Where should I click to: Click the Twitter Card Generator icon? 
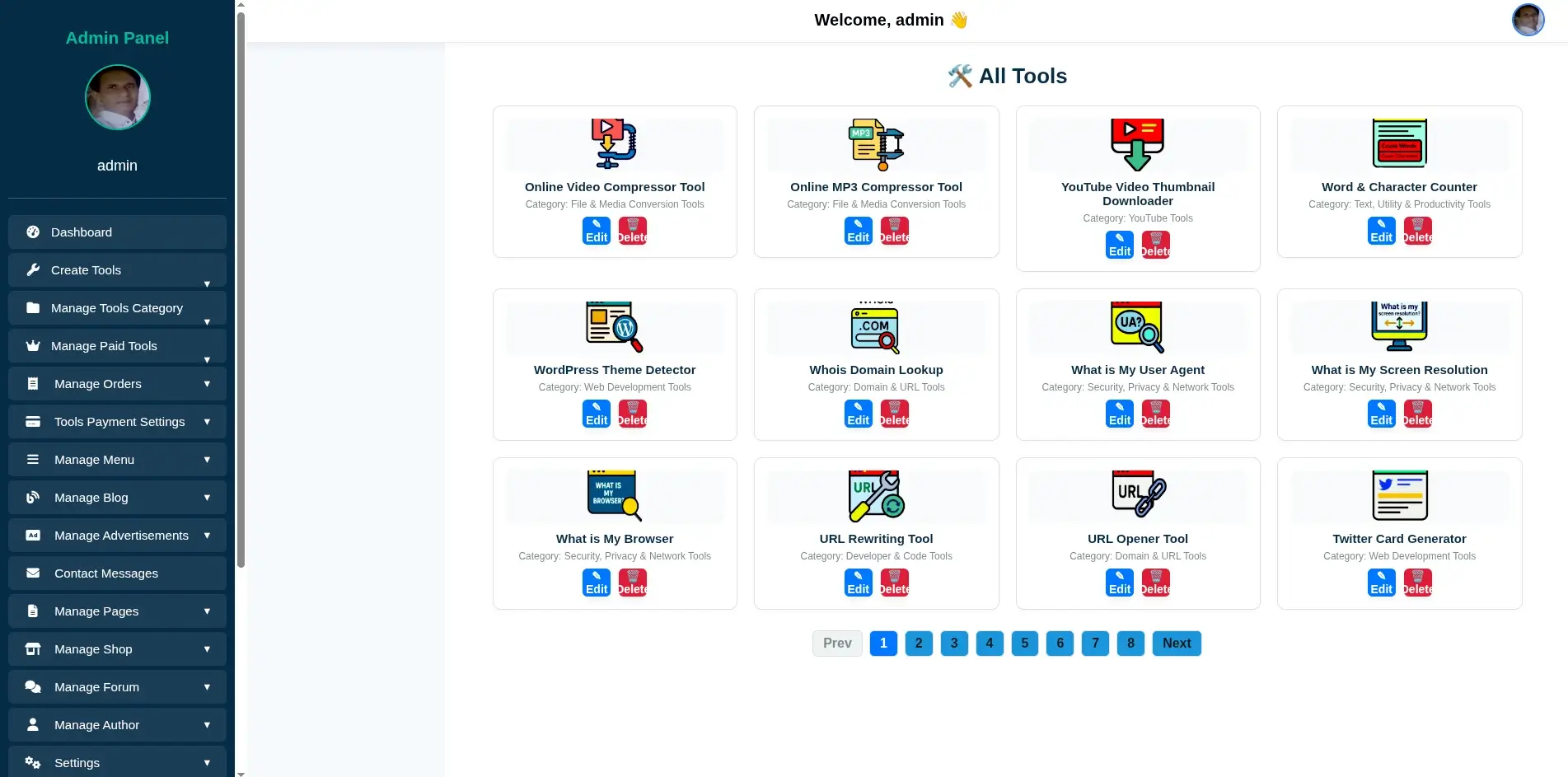coord(1399,496)
